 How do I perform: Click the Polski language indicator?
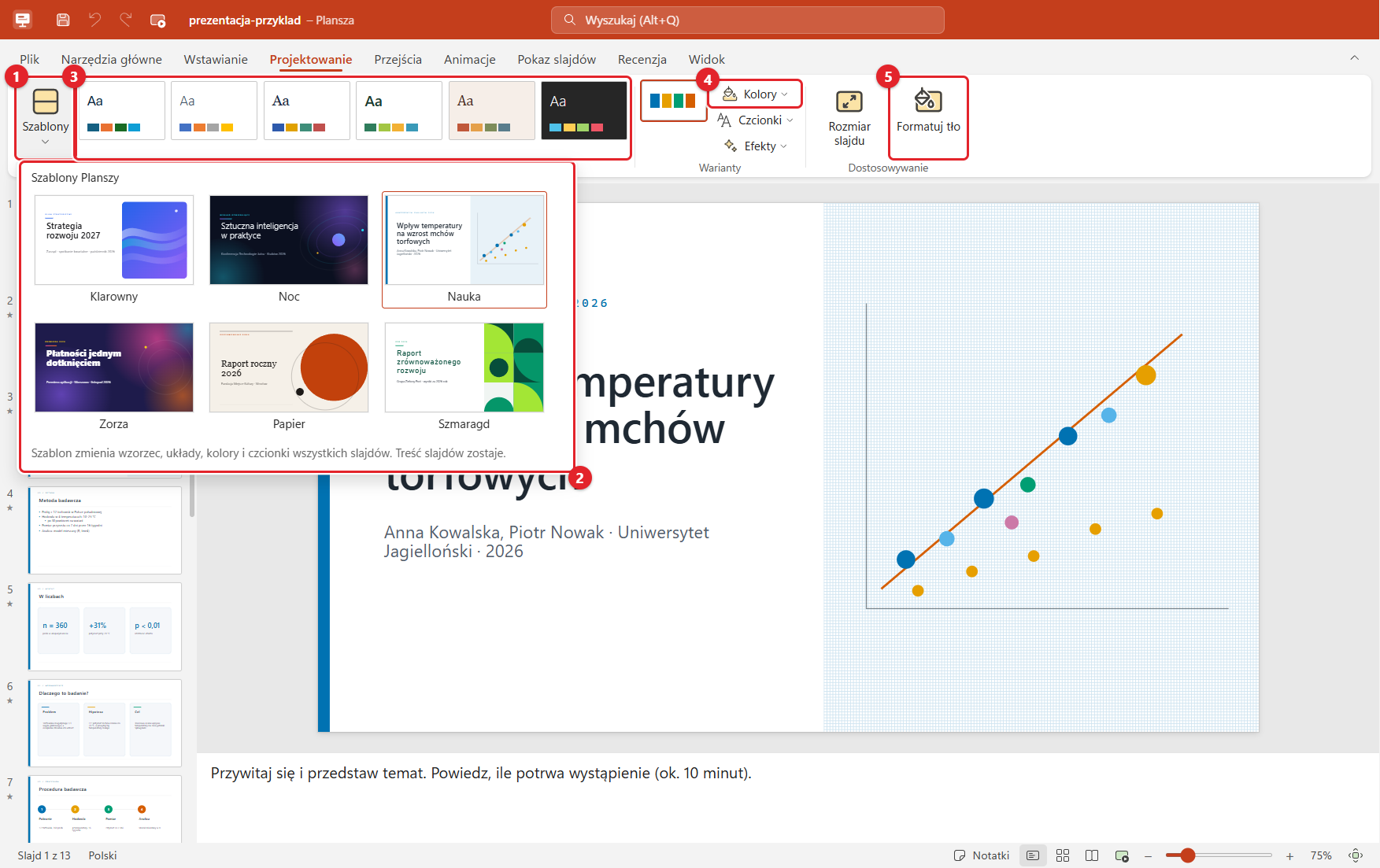(x=103, y=855)
